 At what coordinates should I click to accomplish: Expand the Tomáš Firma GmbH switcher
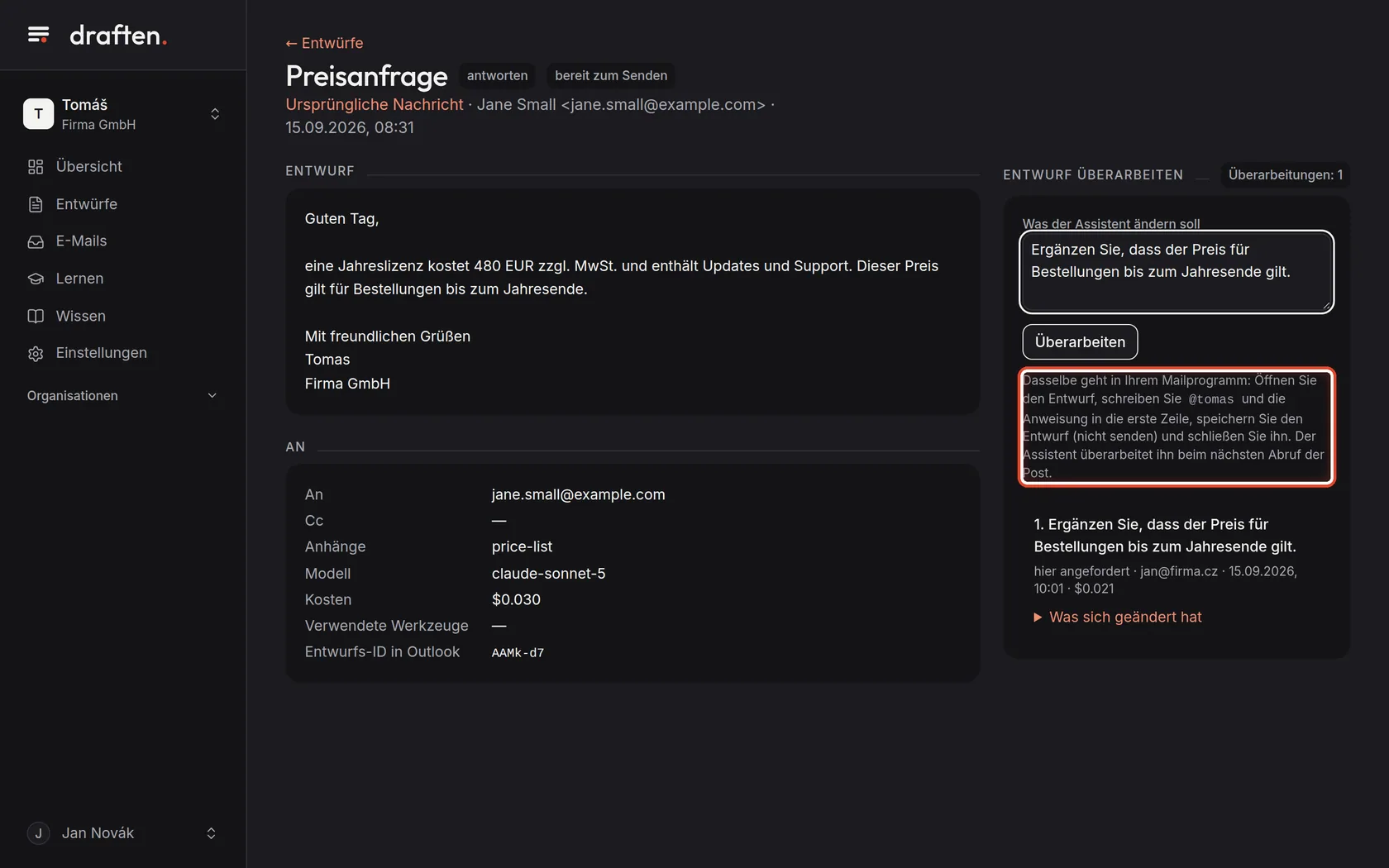tap(123, 114)
